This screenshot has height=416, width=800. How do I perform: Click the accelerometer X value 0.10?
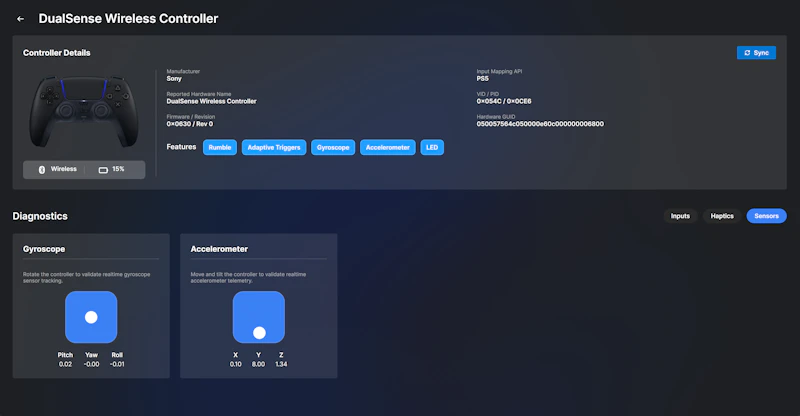coord(236,364)
